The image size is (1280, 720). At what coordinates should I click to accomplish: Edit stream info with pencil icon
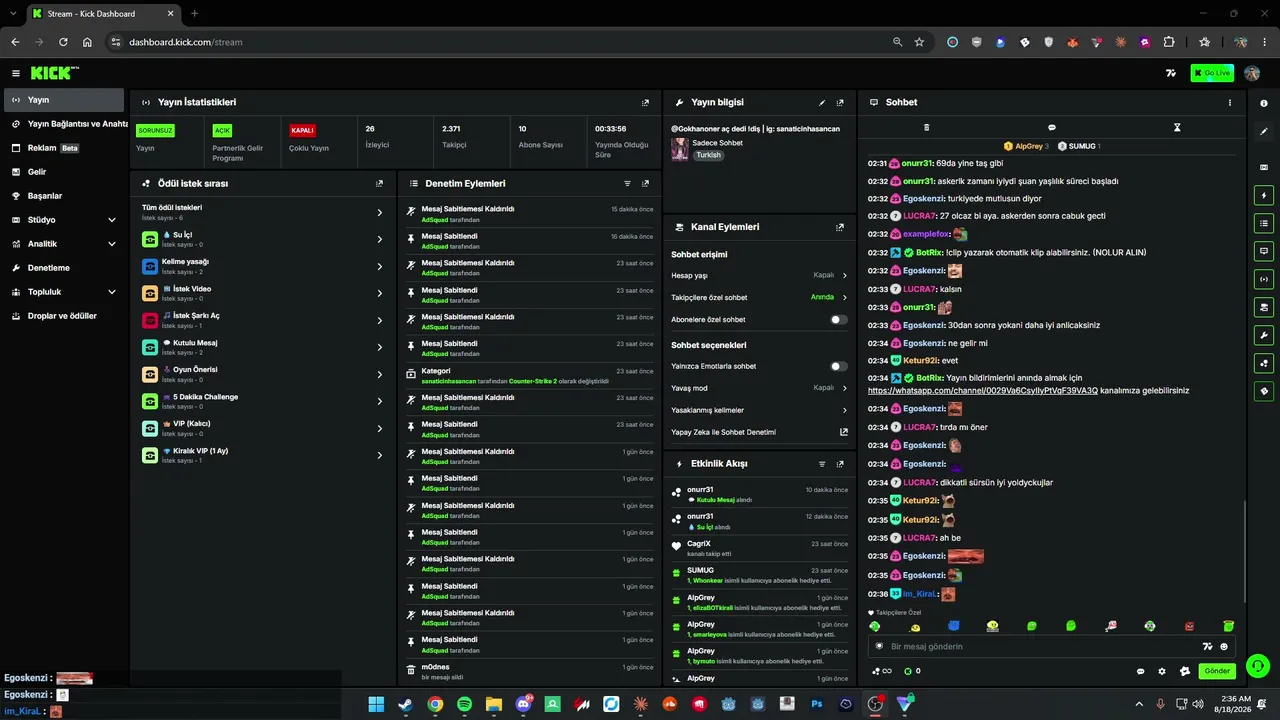click(x=822, y=102)
